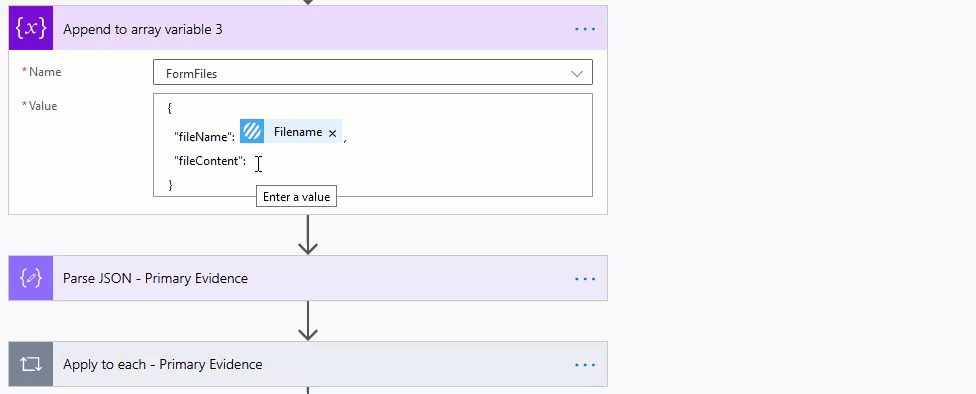Screen dimensions: 976x394
Task: Select the Filename dynamic content token
Action: click(x=291, y=131)
